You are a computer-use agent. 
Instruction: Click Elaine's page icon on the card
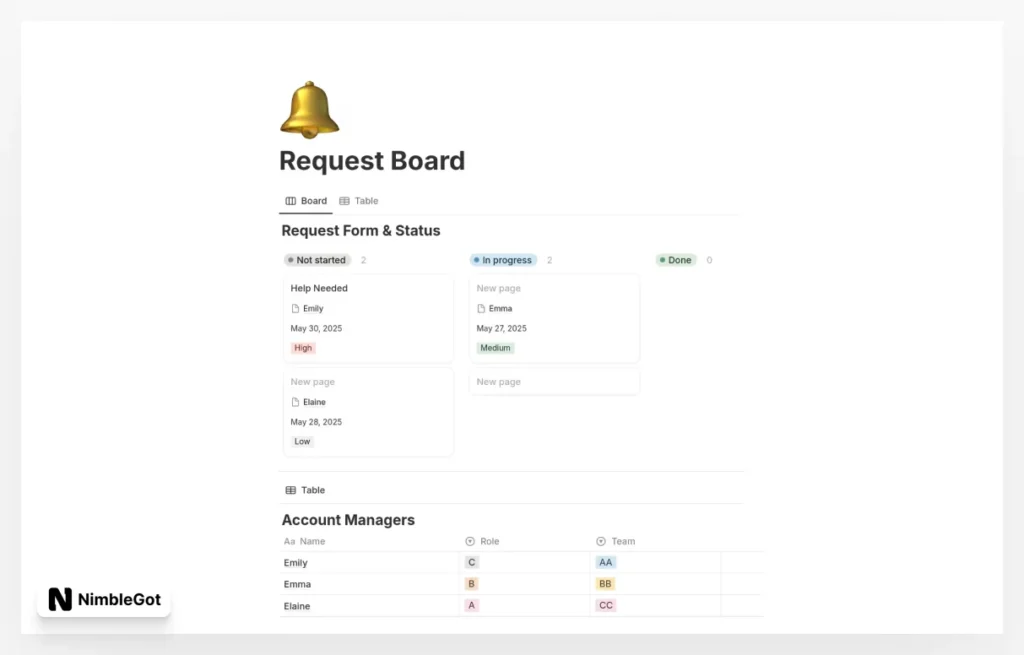pyautogui.click(x=295, y=402)
